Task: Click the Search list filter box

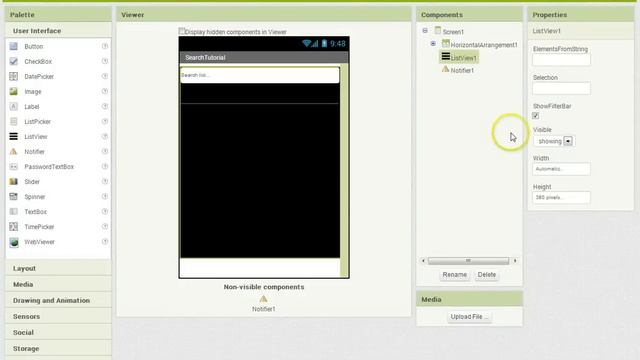Action: point(260,75)
